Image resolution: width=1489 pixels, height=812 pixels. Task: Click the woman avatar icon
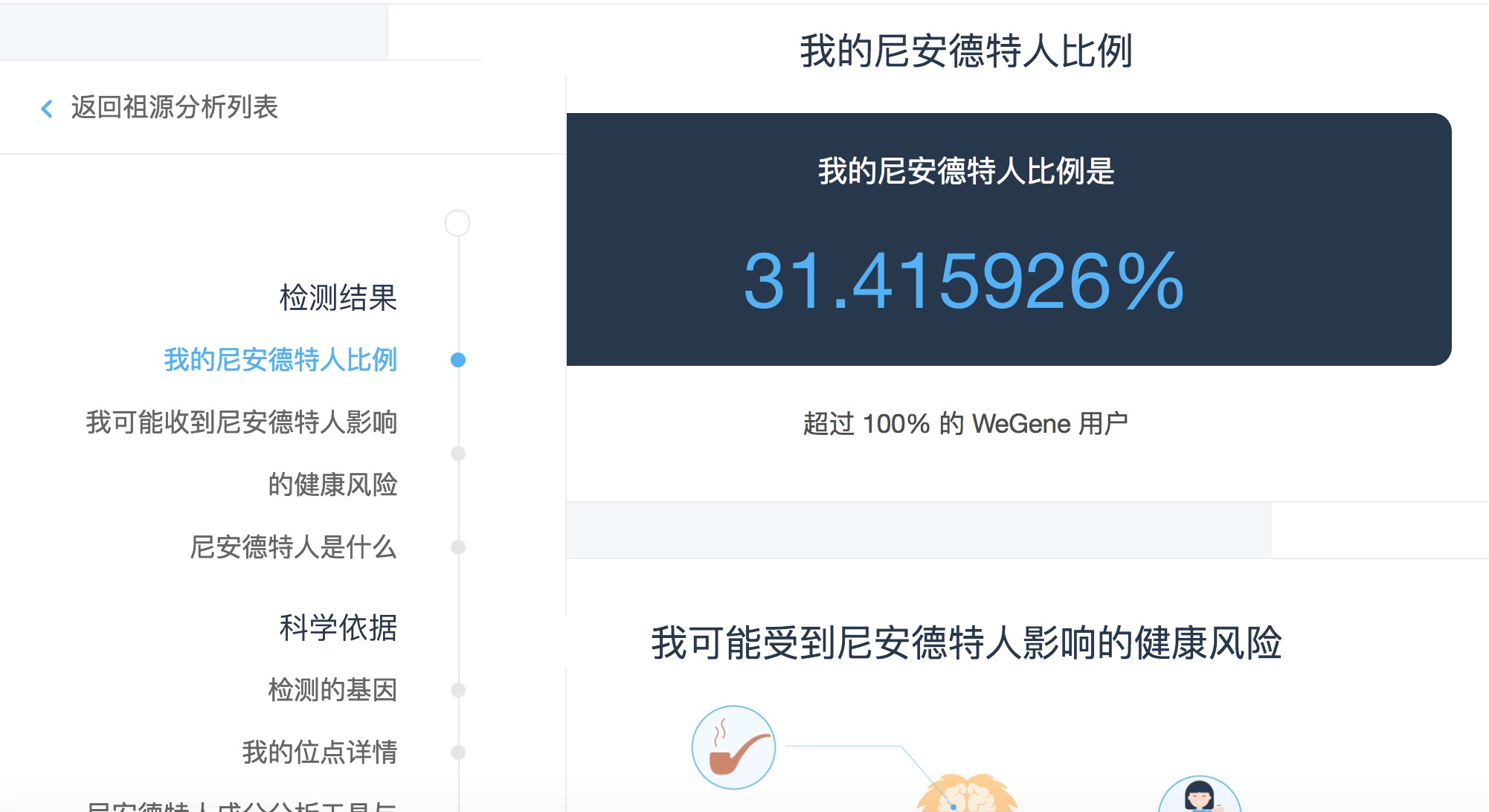(1200, 795)
